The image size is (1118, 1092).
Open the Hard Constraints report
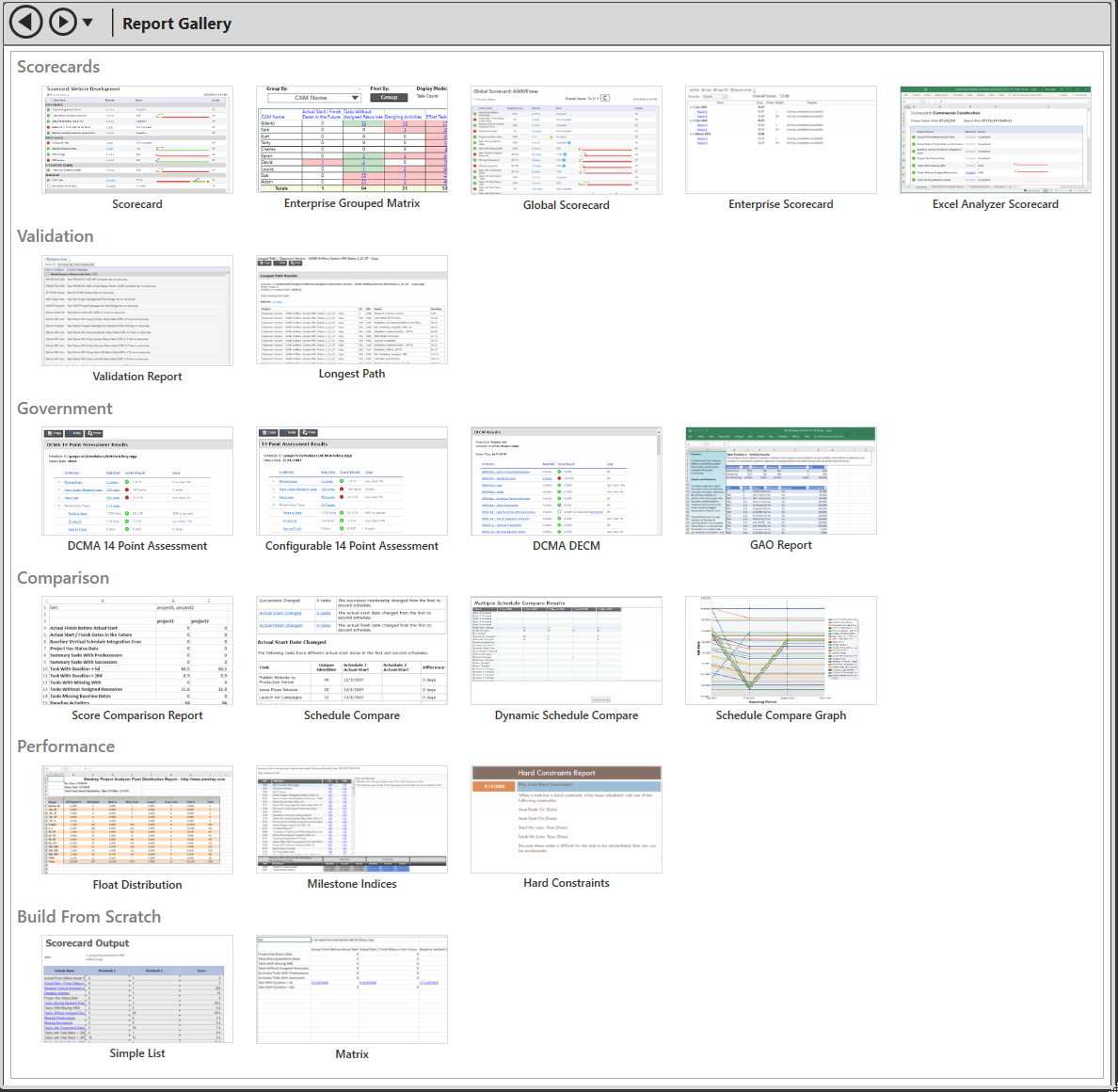[x=567, y=820]
